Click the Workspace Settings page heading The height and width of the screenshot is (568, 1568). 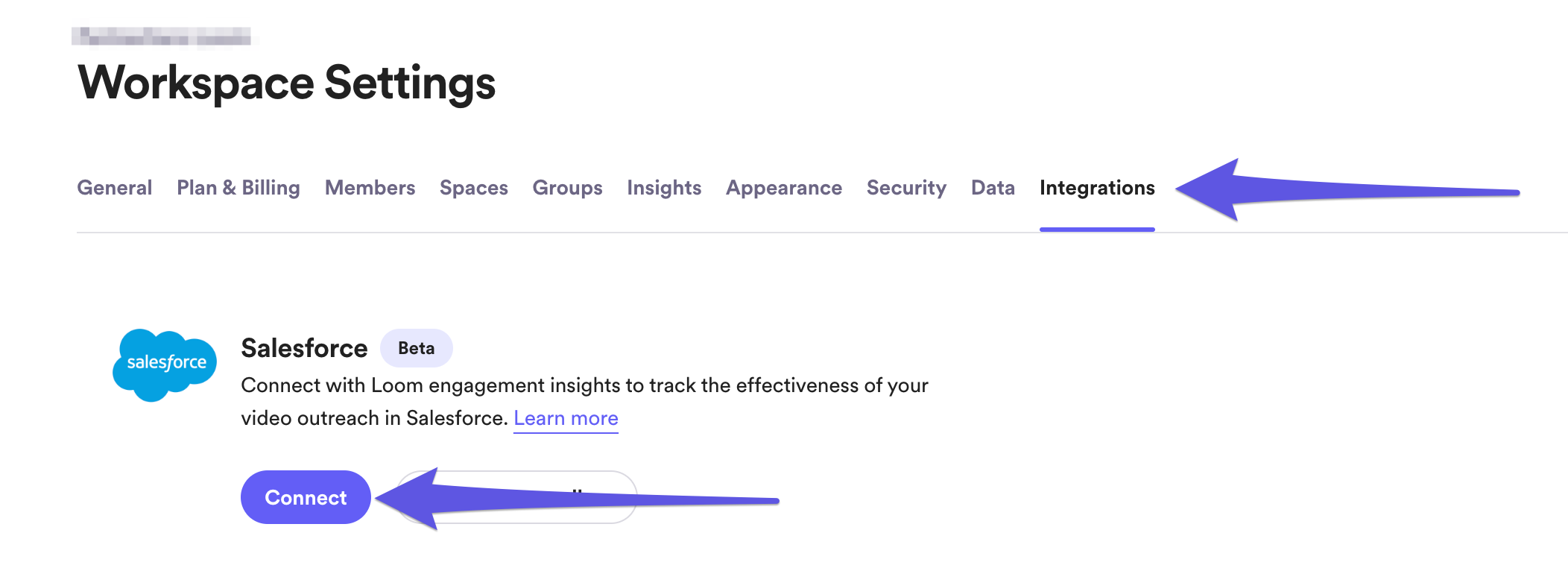tap(286, 83)
